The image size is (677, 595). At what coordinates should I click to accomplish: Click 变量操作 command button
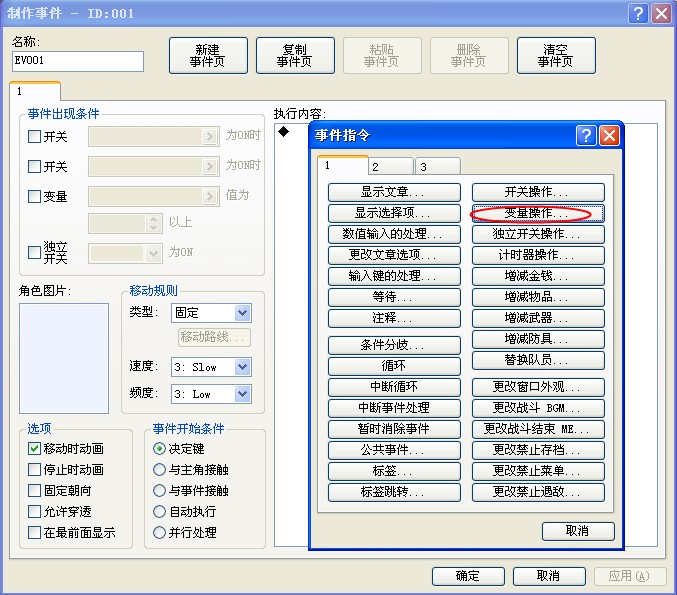(538, 213)
